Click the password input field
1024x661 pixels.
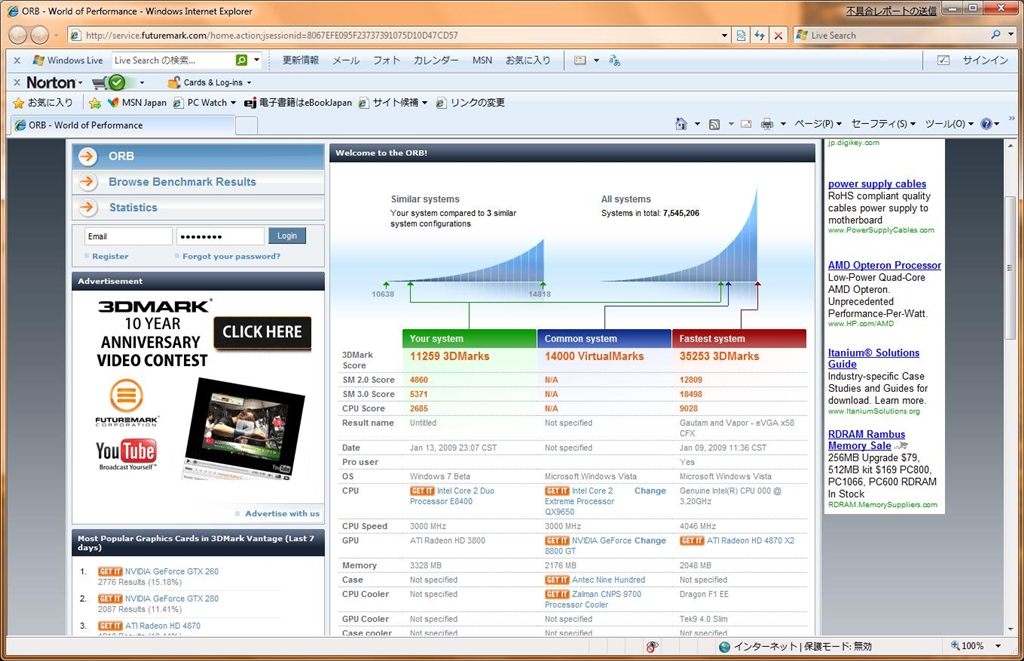tap(220, 236)
